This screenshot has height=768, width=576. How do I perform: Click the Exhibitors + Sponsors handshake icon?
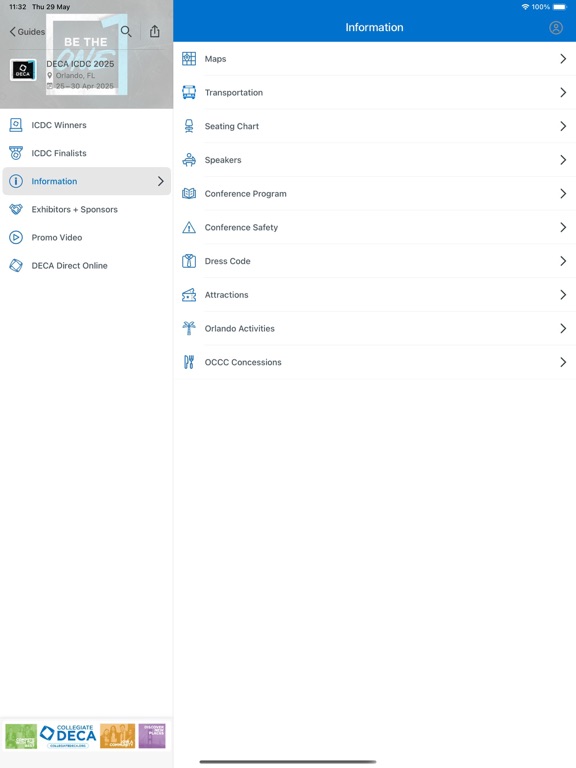tap(16, 209)
